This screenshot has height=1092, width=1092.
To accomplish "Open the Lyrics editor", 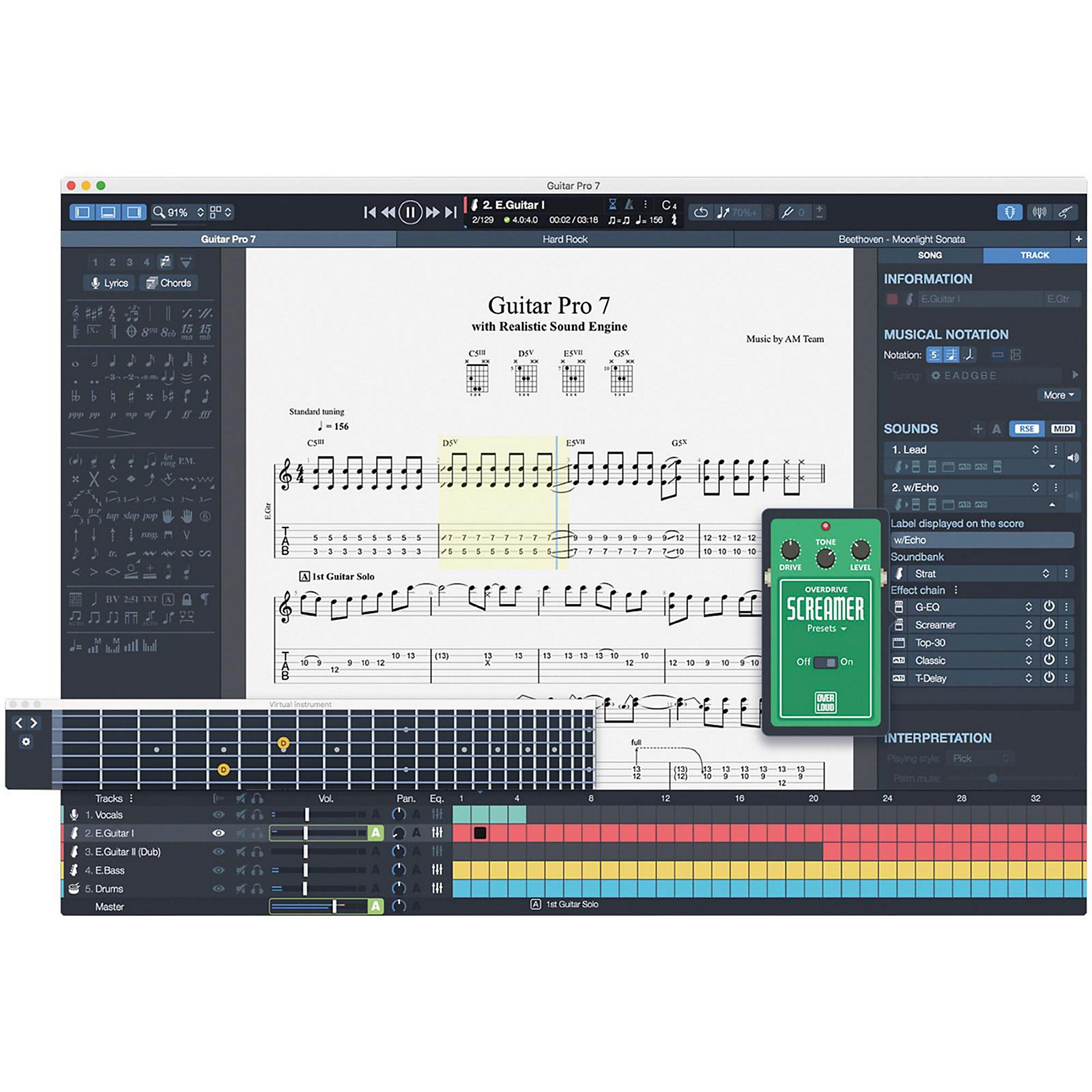I will pos(109,283).
